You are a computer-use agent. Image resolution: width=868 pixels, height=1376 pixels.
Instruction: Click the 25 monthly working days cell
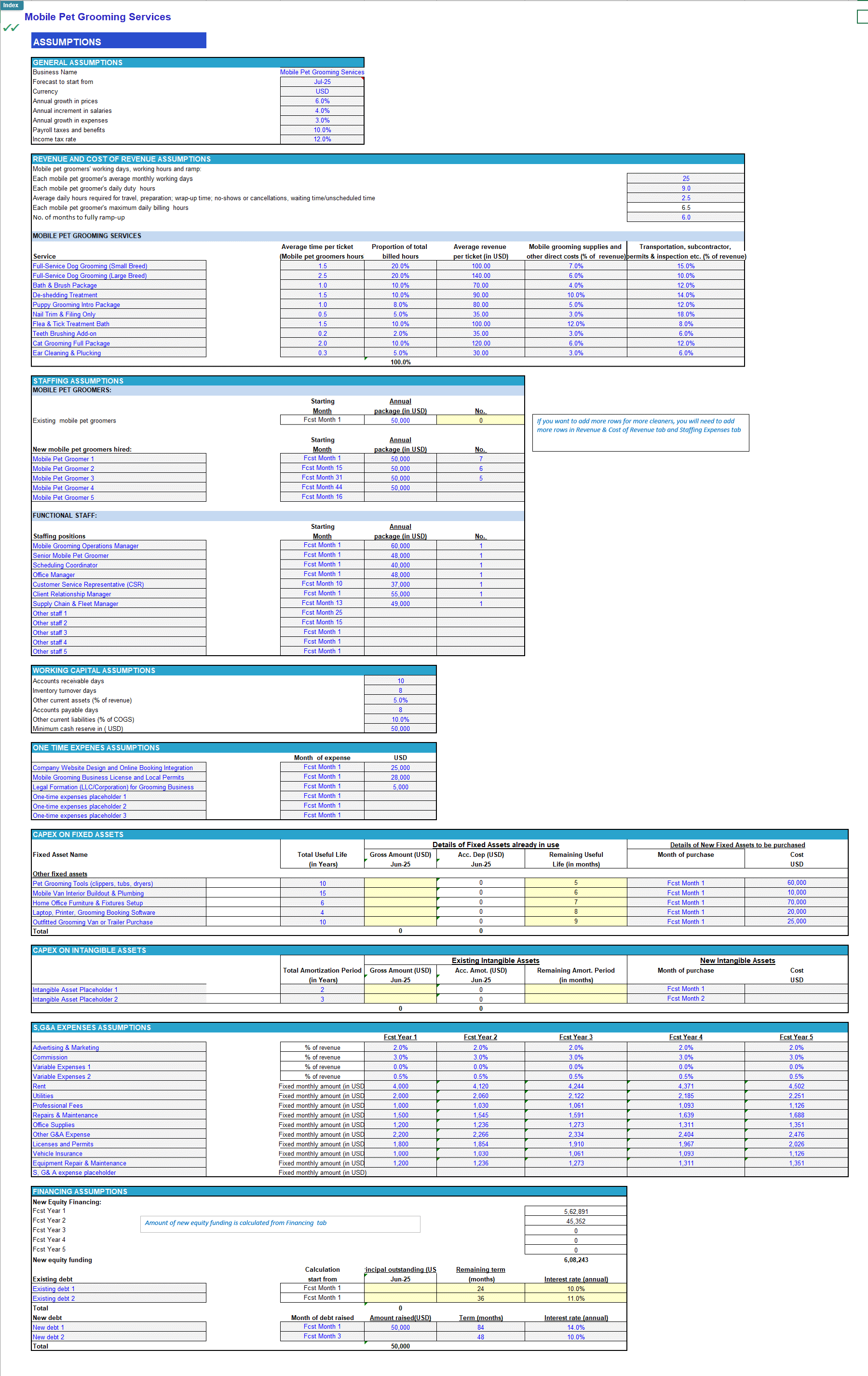[685, 179]
